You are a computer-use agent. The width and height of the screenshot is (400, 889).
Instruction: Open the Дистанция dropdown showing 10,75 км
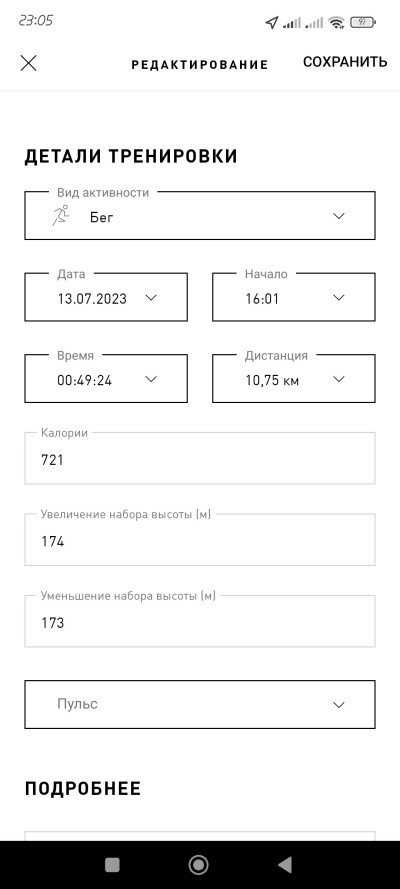pos(293,379)
